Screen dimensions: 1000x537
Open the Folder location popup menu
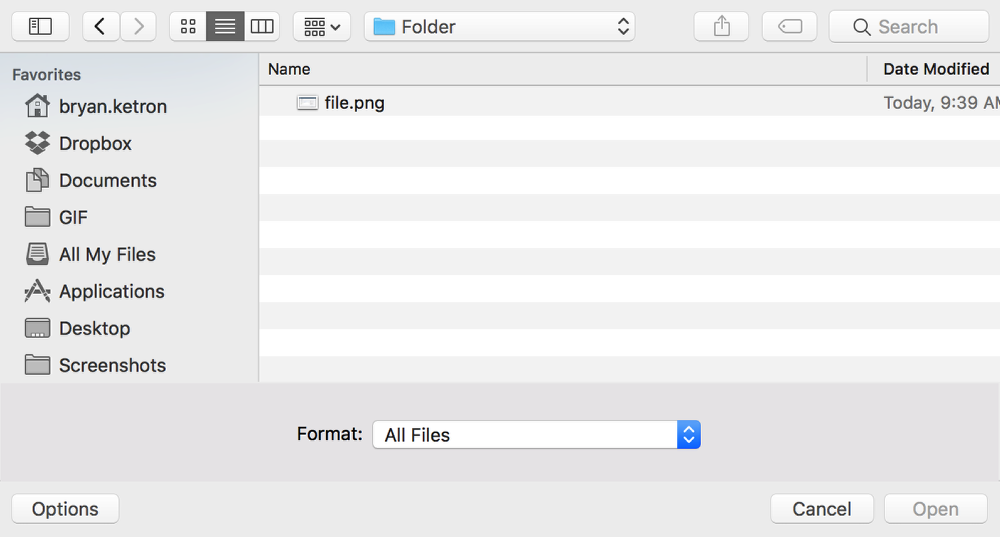point(499,26)
